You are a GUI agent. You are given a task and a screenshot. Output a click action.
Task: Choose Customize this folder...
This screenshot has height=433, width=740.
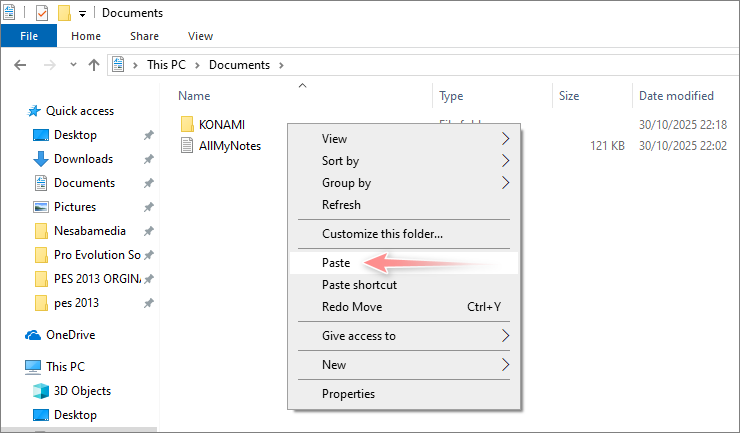[404, 234]
